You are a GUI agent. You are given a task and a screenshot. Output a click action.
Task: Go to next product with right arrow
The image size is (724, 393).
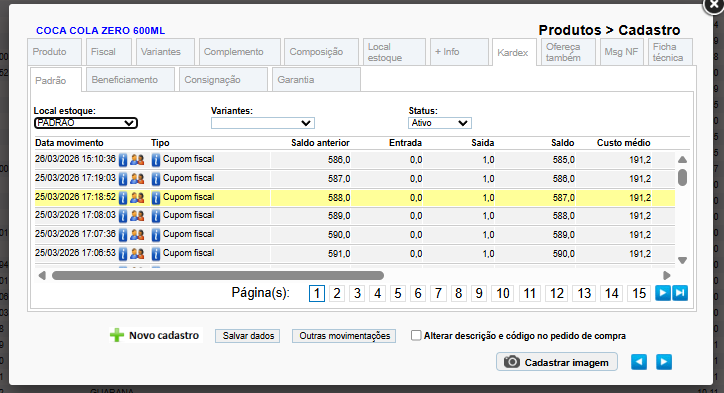(664, 362)
